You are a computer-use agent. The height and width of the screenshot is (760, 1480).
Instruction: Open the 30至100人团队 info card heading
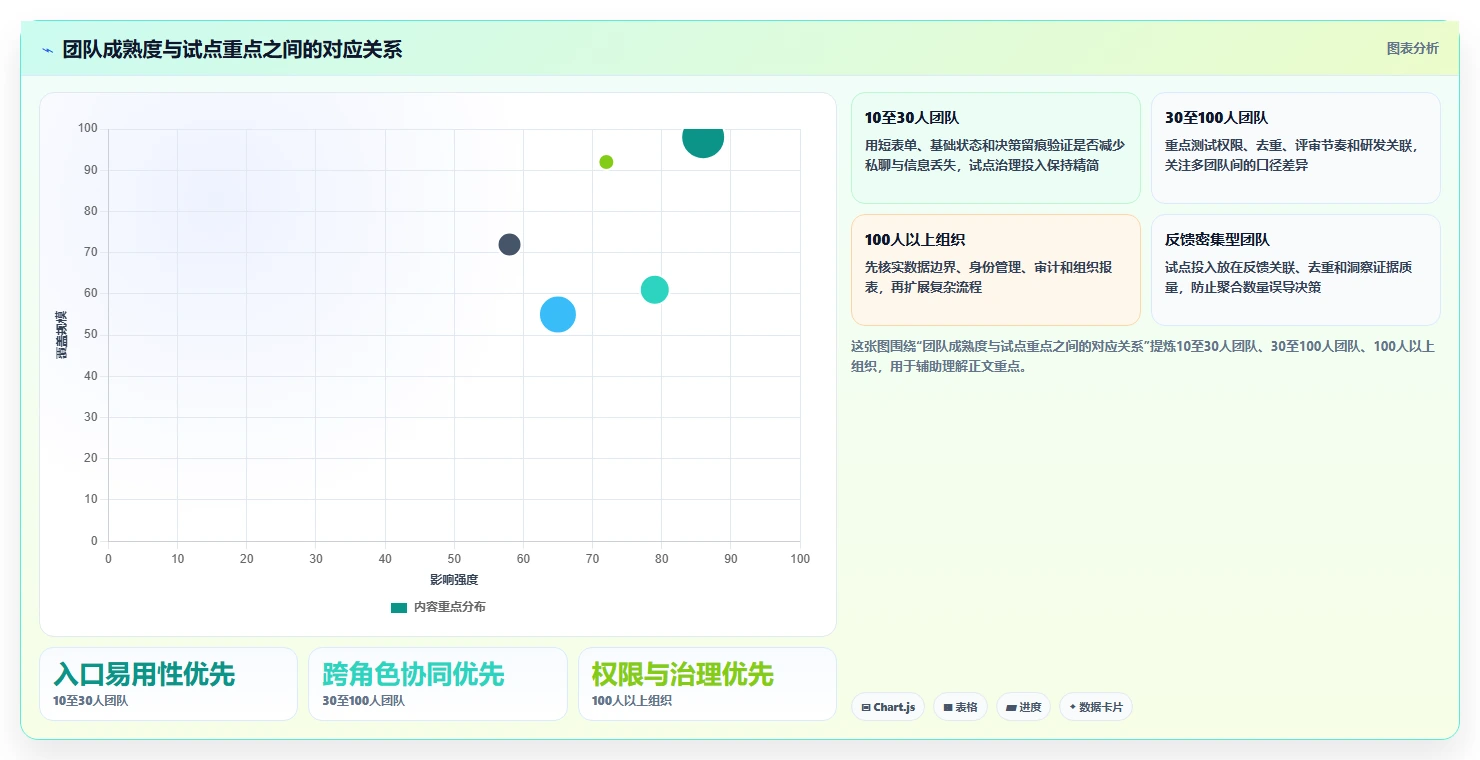pos(1216,118)
